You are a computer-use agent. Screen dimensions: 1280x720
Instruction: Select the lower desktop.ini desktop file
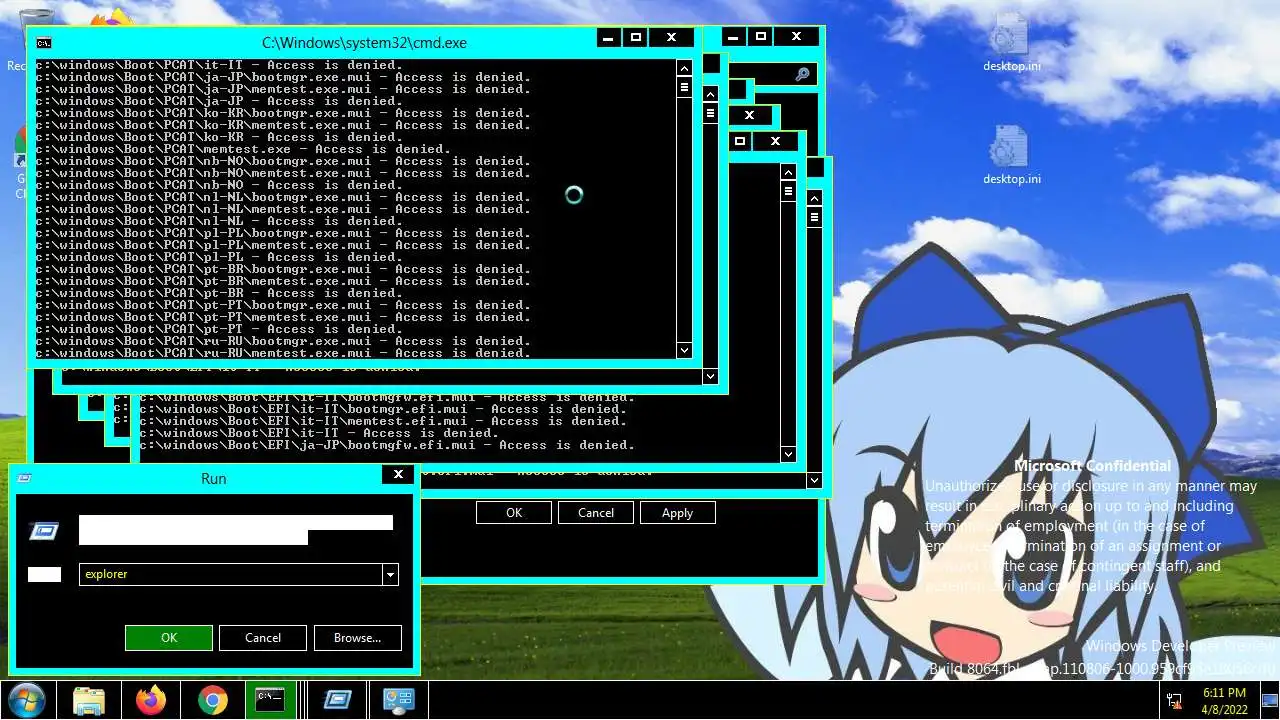1010,157
